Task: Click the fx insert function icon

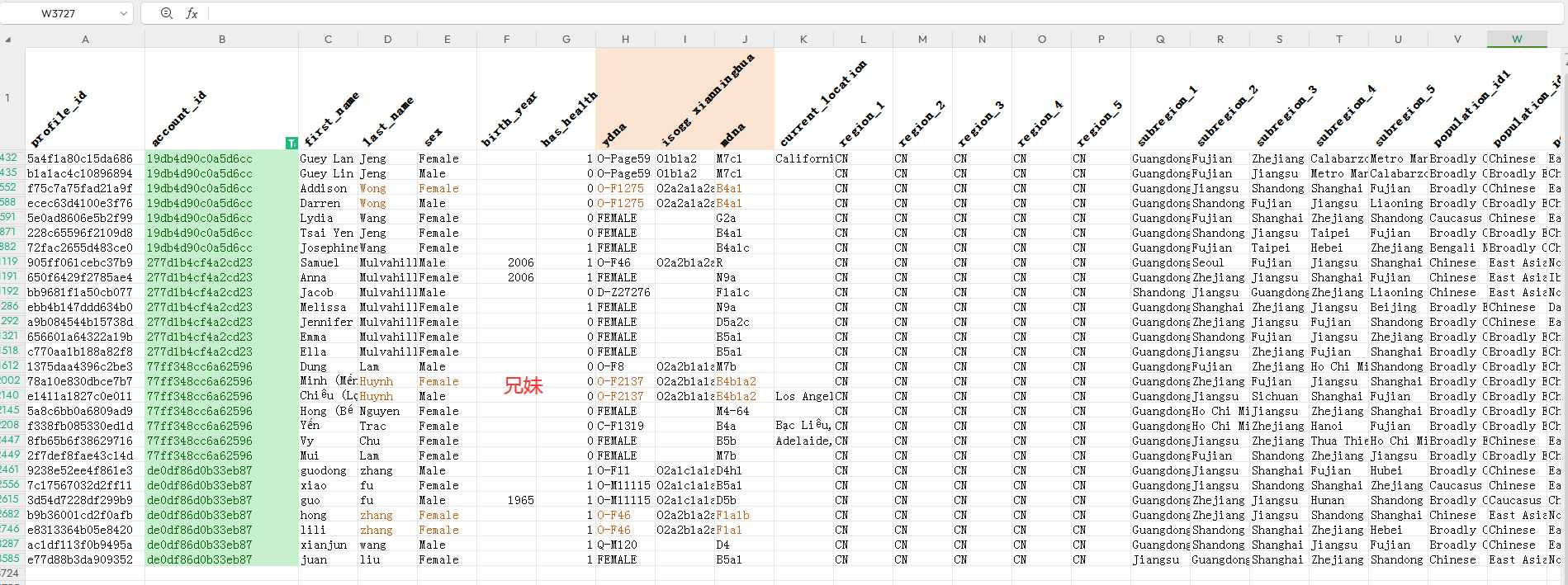Action: pyautogui.click(x=192, y=13)
